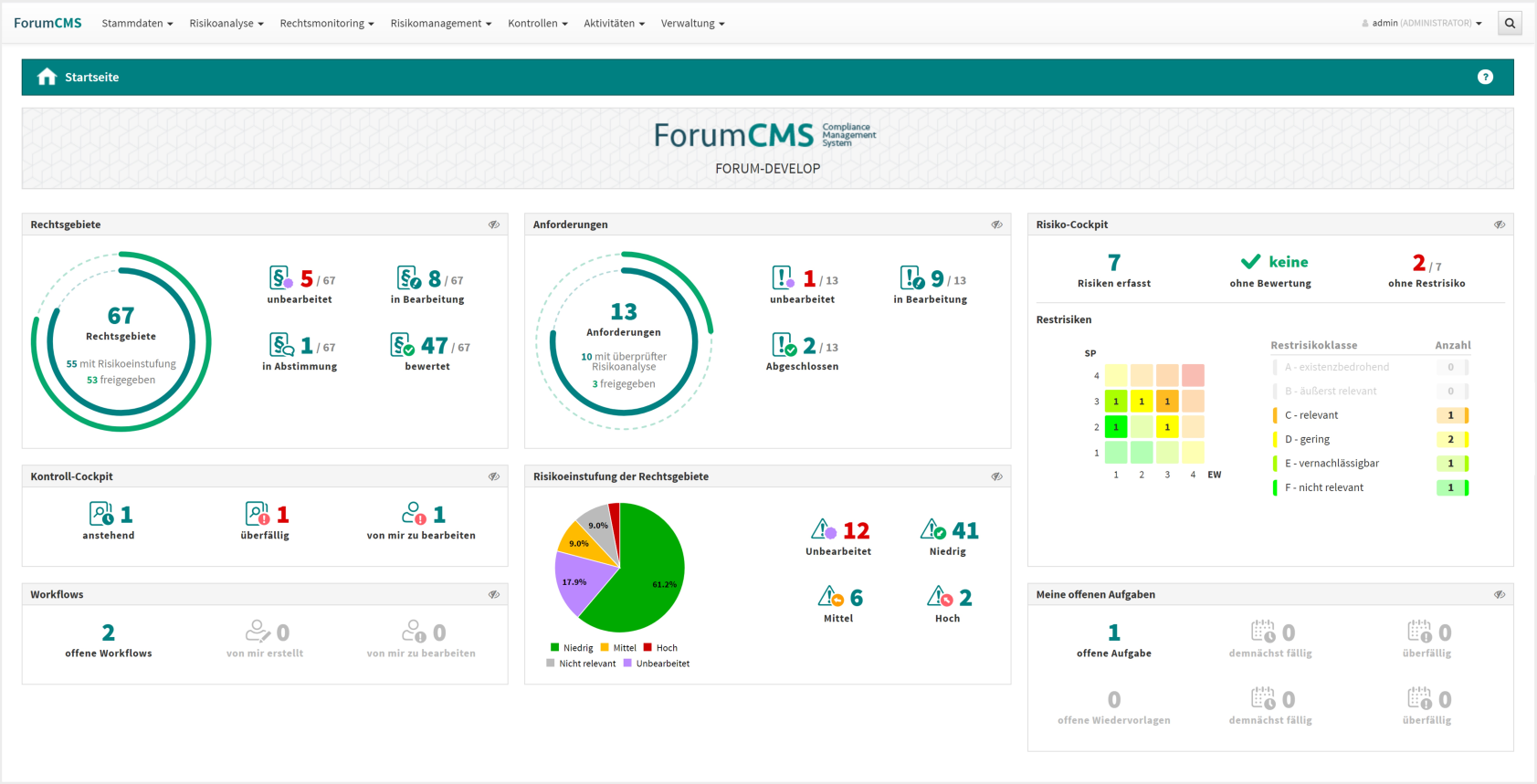Click the Mittel legend entry
Screen dimensions: 1537x784
618,648
